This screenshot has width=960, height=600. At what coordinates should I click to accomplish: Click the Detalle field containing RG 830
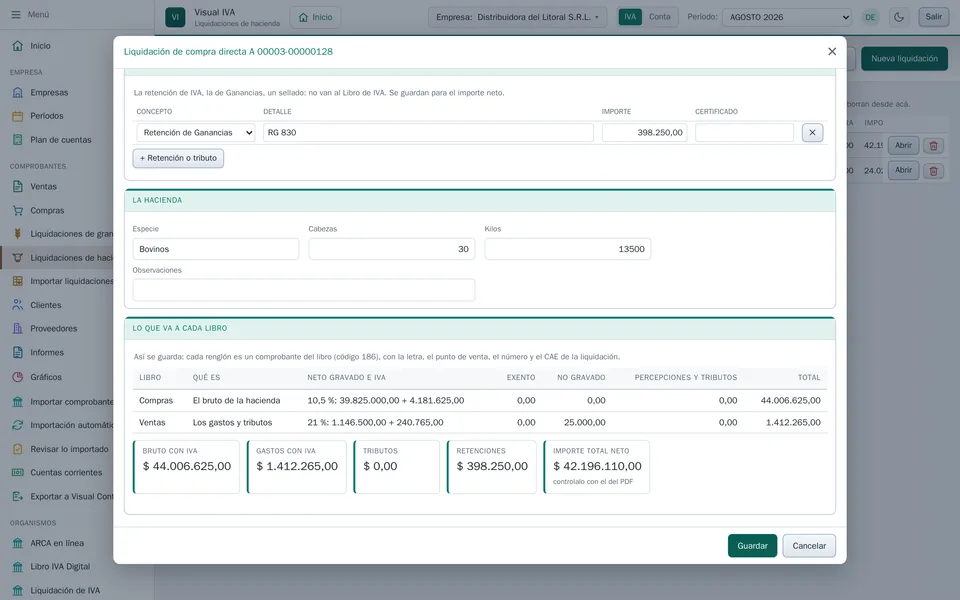pyautogui.click(x=428, y=132)
